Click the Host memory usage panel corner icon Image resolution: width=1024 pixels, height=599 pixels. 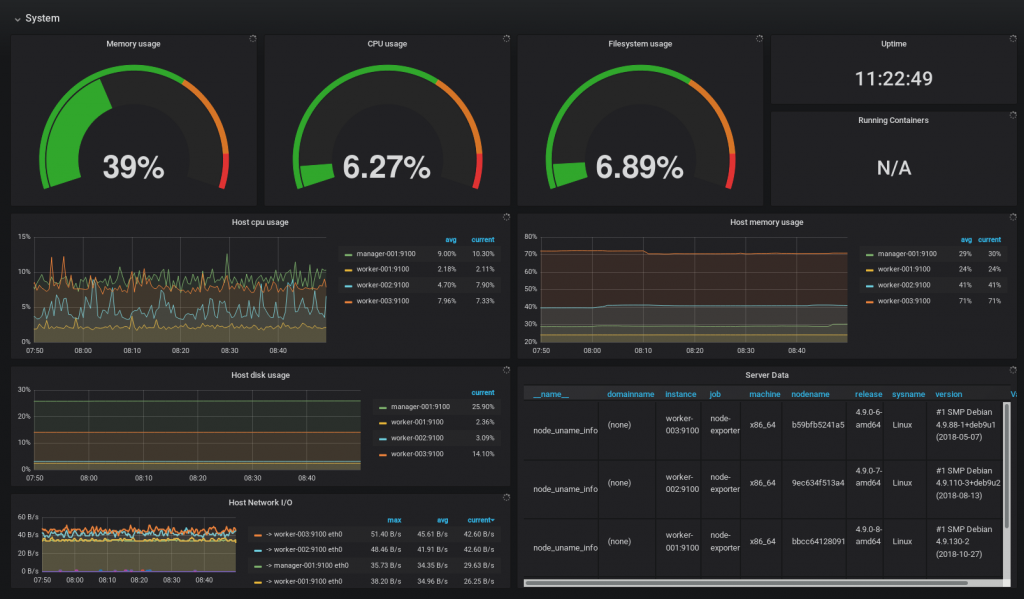pos(1013,217)
